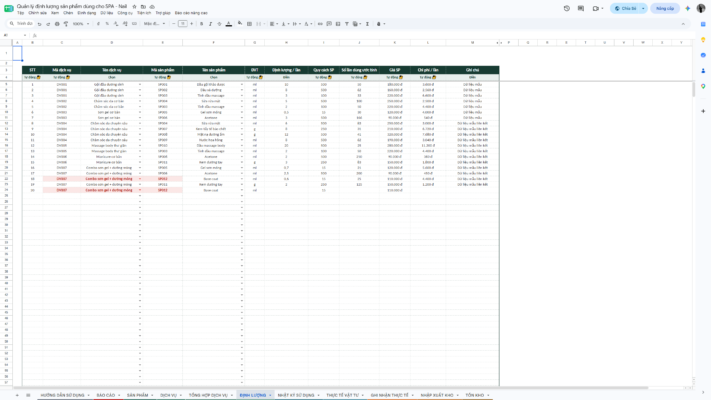Click the Insert link icon

click(x=320, y=24)
